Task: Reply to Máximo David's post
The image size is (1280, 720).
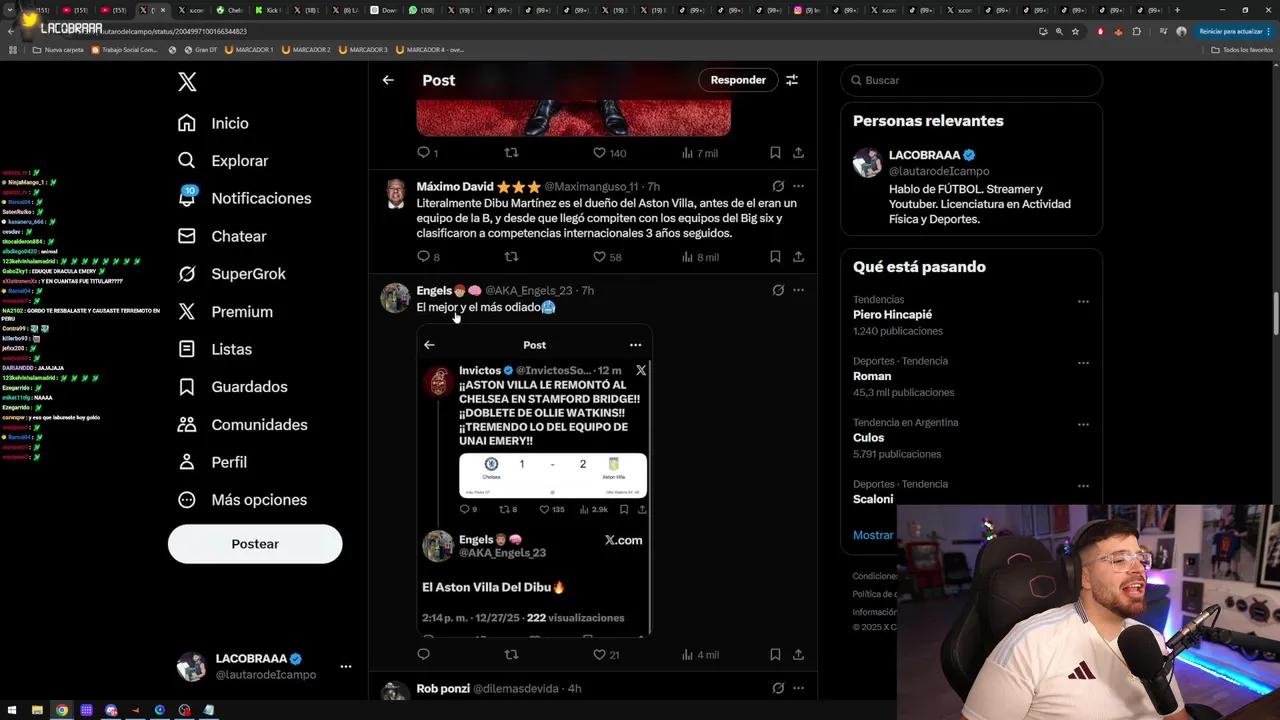Action: [x=424, y=257]
